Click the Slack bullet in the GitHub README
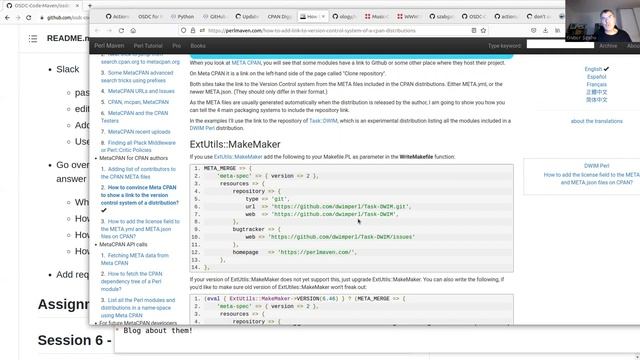 [x=68, y=69]
